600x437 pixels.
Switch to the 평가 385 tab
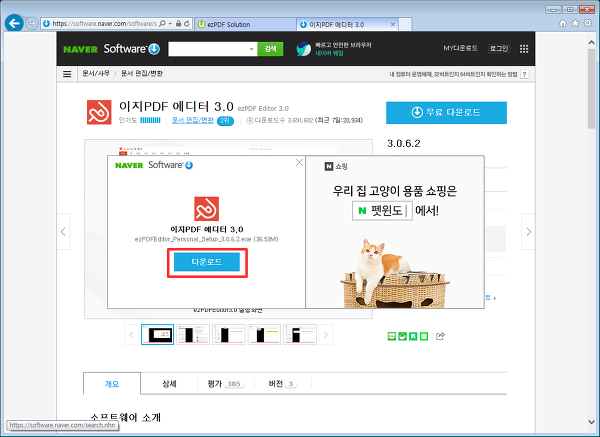(226, 384)
